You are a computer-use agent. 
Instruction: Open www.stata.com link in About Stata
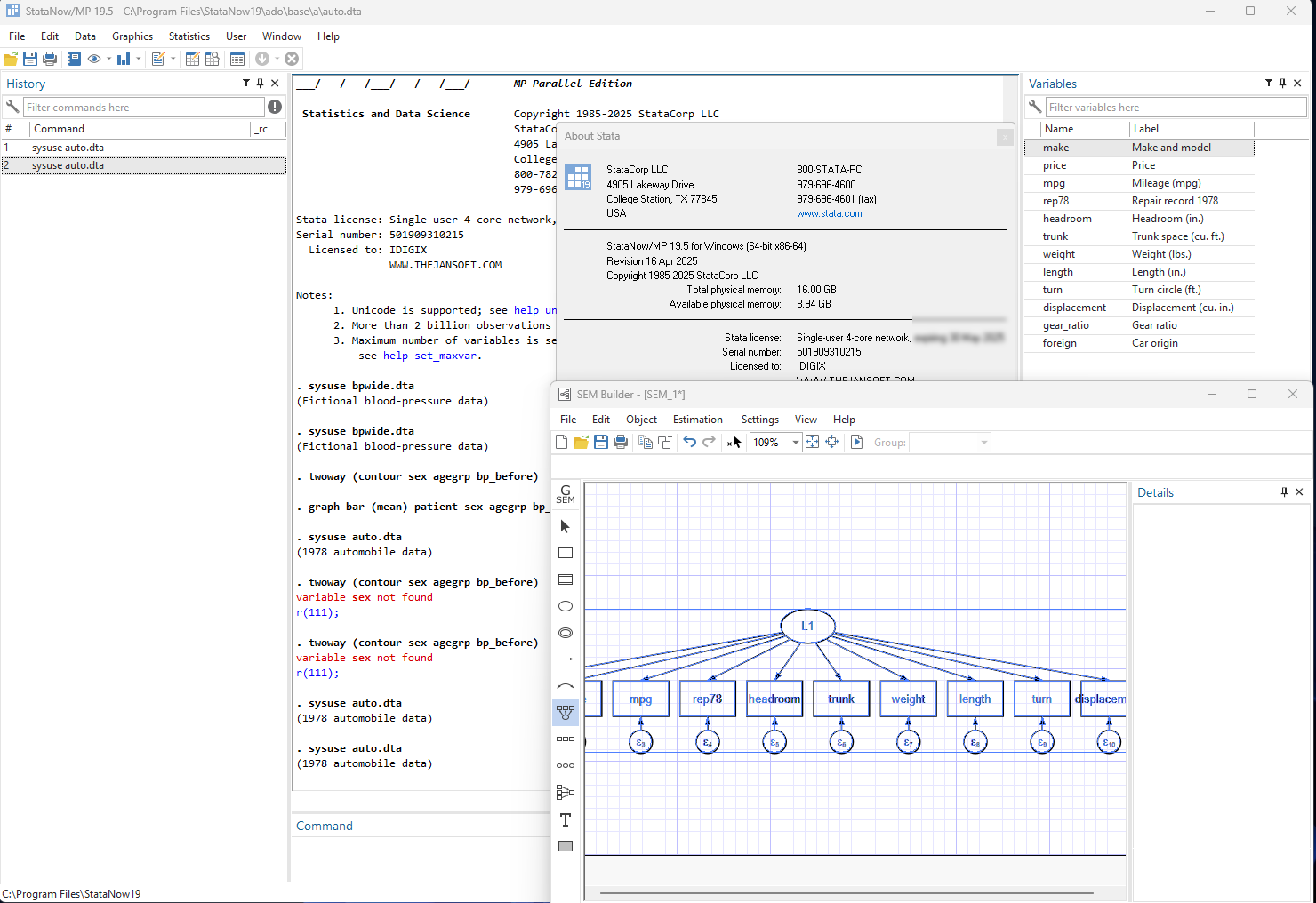[830, 213]
